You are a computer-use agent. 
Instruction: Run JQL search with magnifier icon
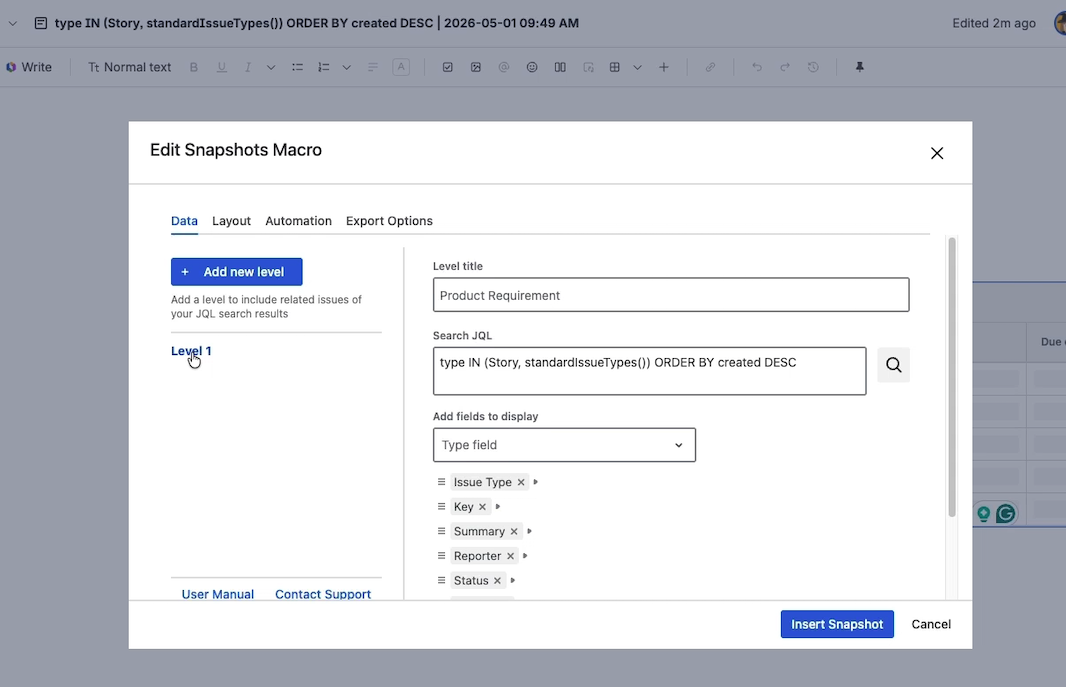coord(893,365)
